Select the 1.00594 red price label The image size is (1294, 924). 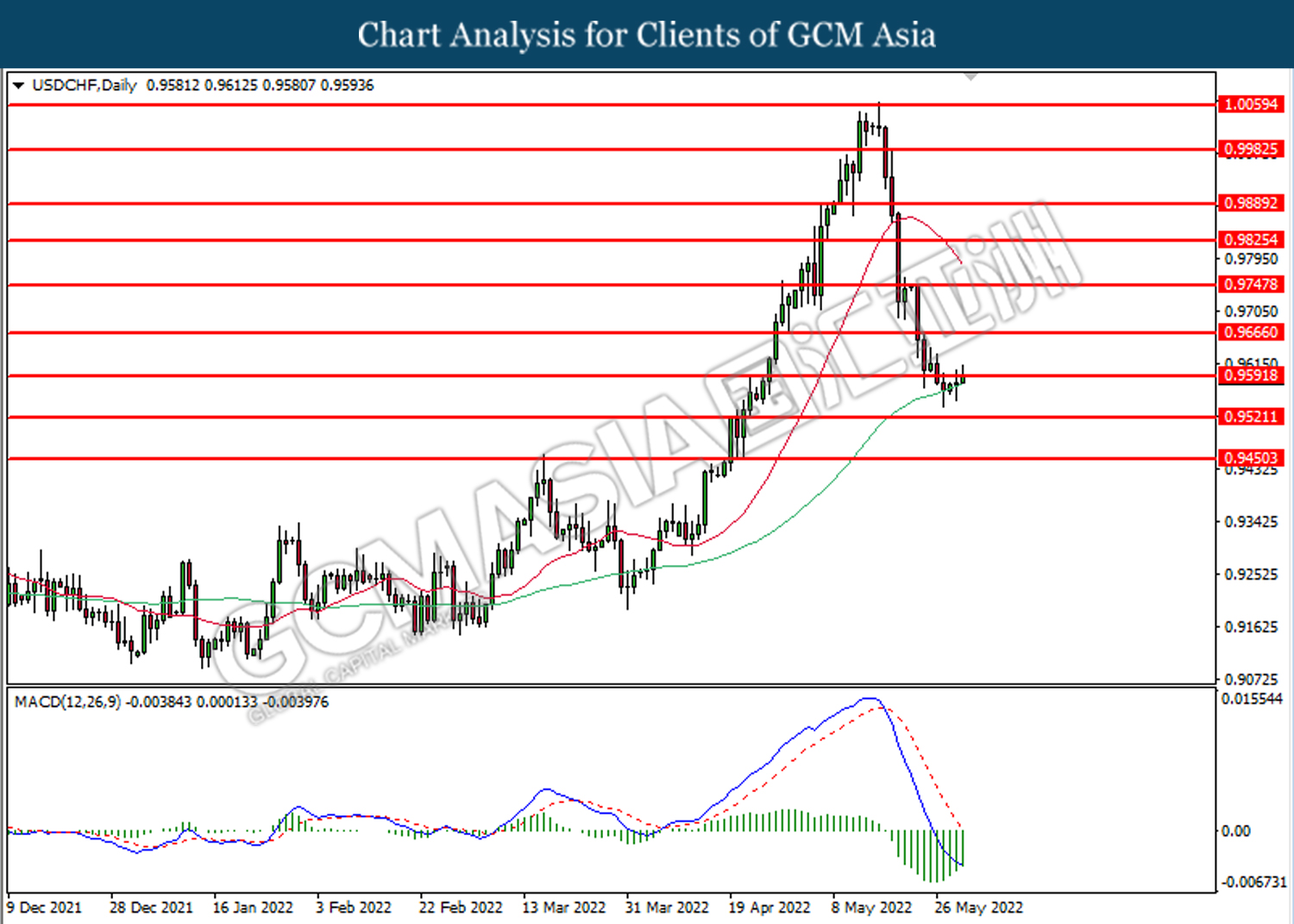pyautogui.click(x=1251, y=104)
